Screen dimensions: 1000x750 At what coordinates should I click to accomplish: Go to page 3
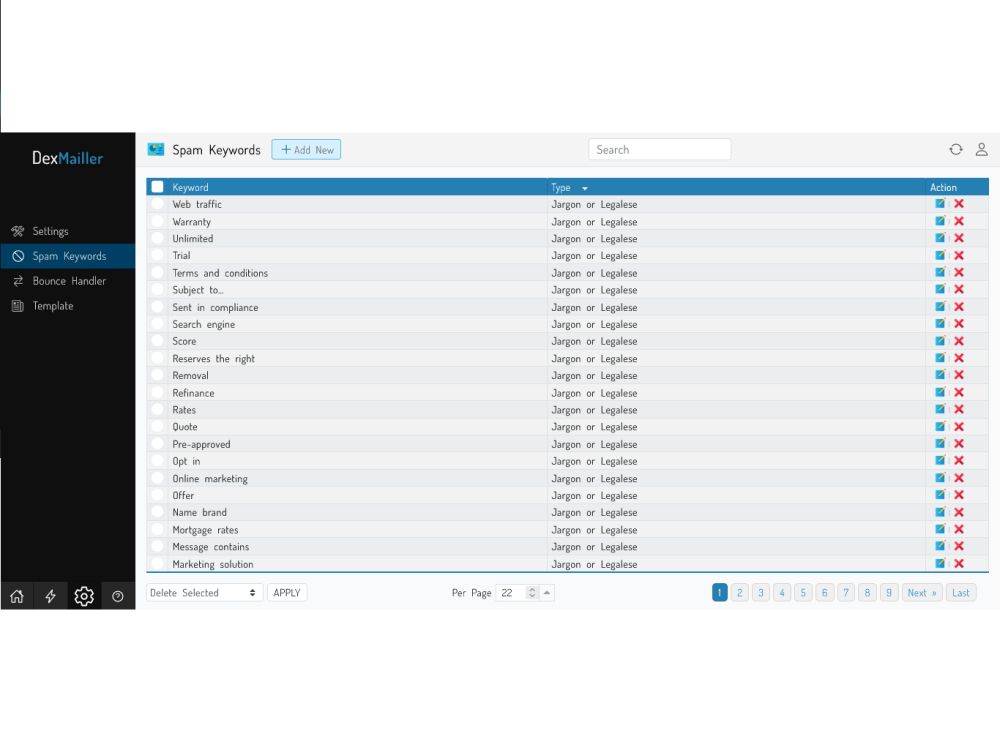click(761, 592)
